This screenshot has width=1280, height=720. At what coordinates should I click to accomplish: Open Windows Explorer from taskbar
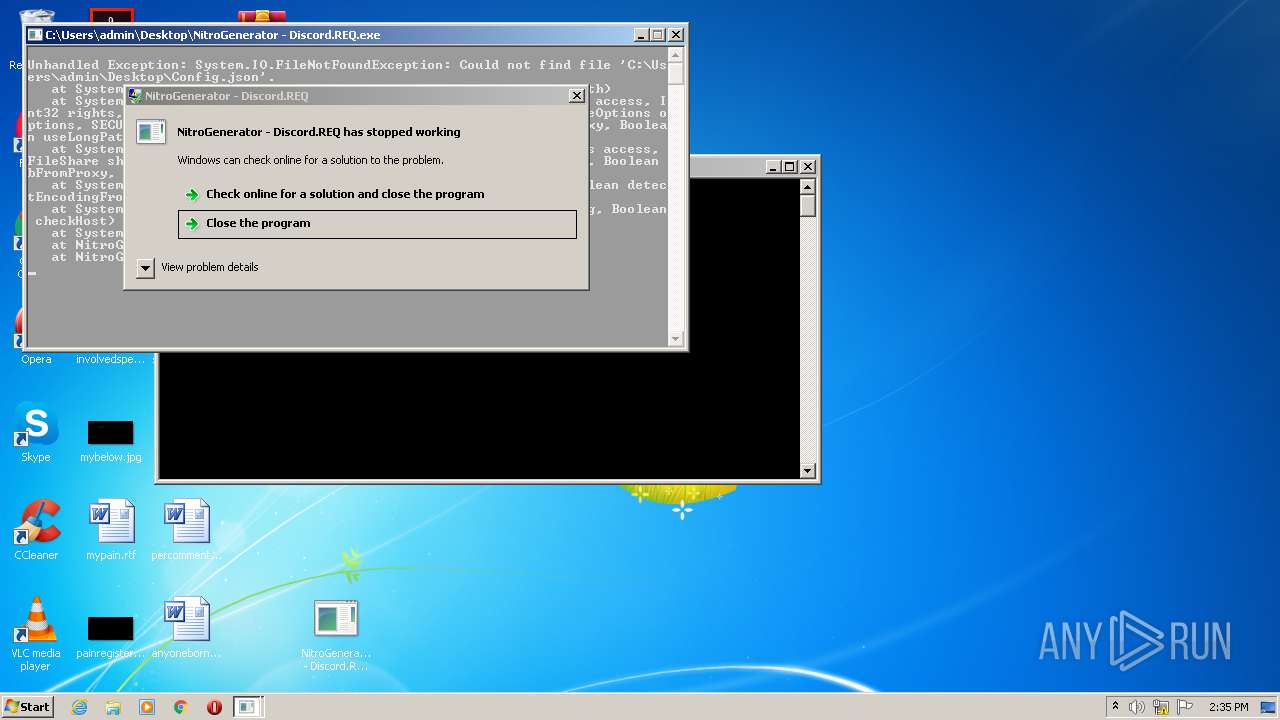click(x=113, y=707)
